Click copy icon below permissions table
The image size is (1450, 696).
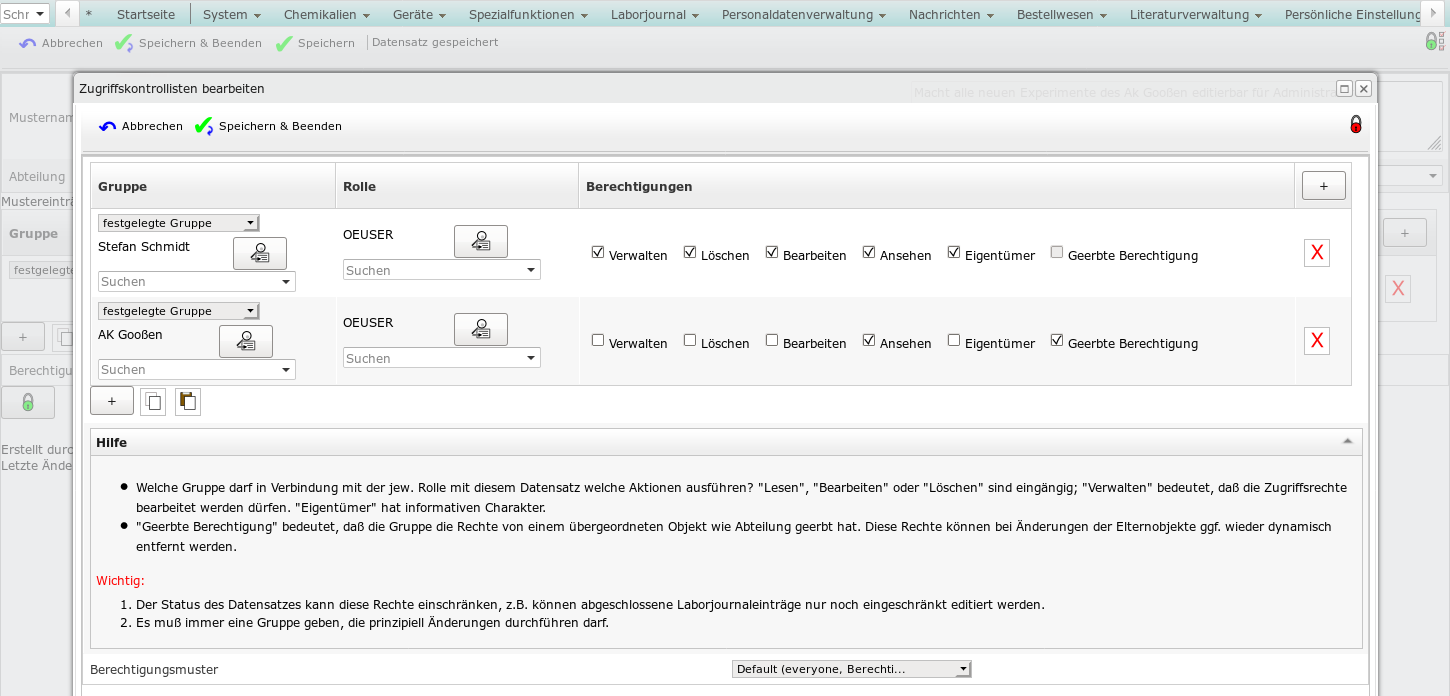click(153, 402)
